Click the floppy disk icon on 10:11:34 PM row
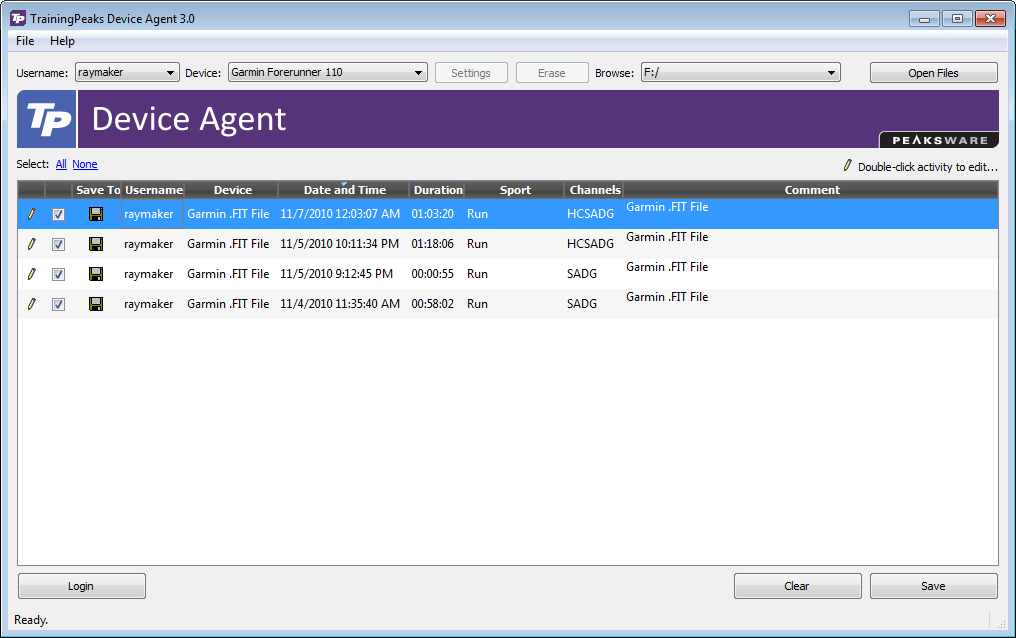Viewport: 1016px width, 638px height. click(96, 244)
